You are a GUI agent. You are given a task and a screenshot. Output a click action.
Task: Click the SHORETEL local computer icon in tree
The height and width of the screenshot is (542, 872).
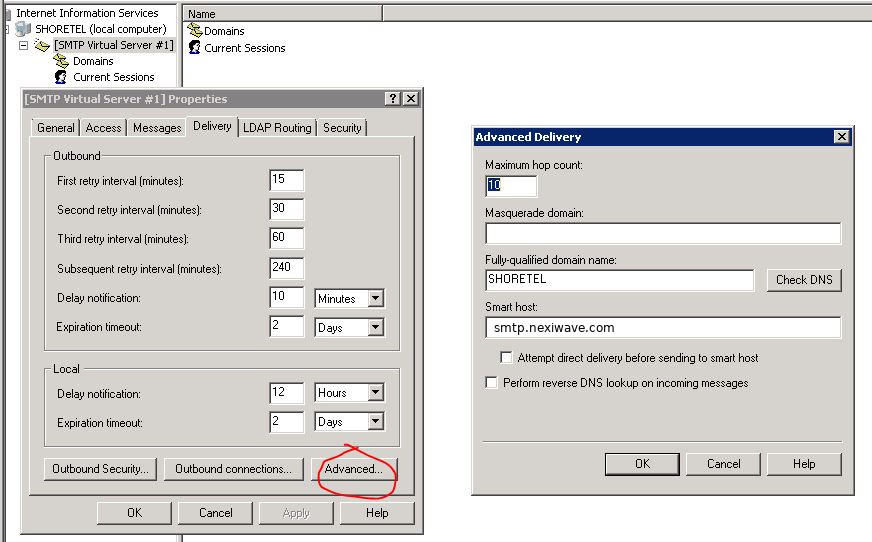(x=24, y=29)
